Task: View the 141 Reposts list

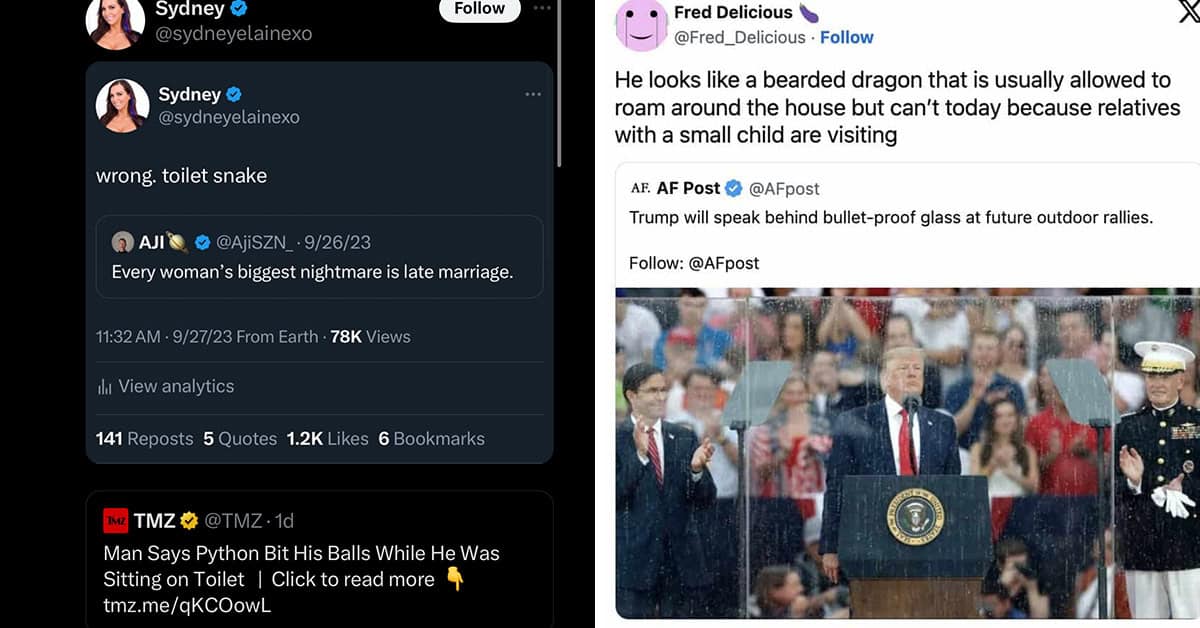Action: tap(144, 438)
